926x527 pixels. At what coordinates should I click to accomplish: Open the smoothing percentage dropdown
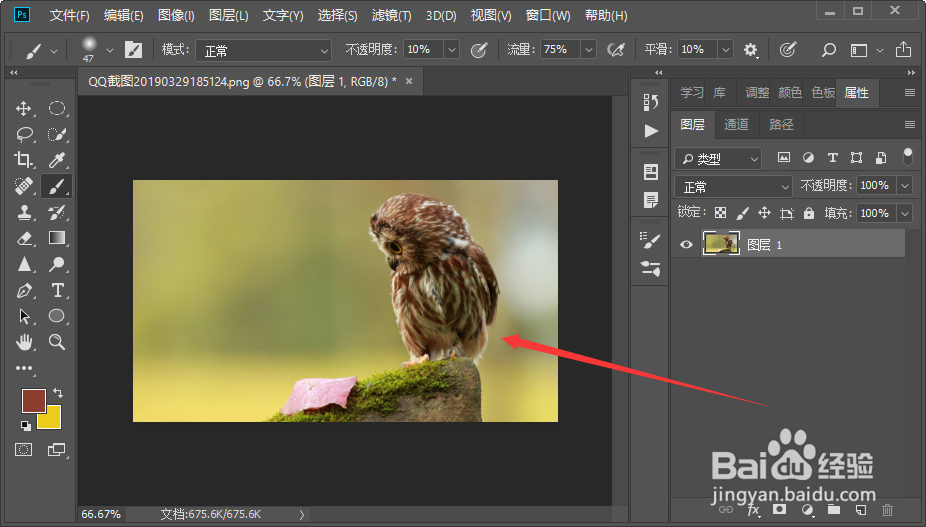(x=726, y=50)
